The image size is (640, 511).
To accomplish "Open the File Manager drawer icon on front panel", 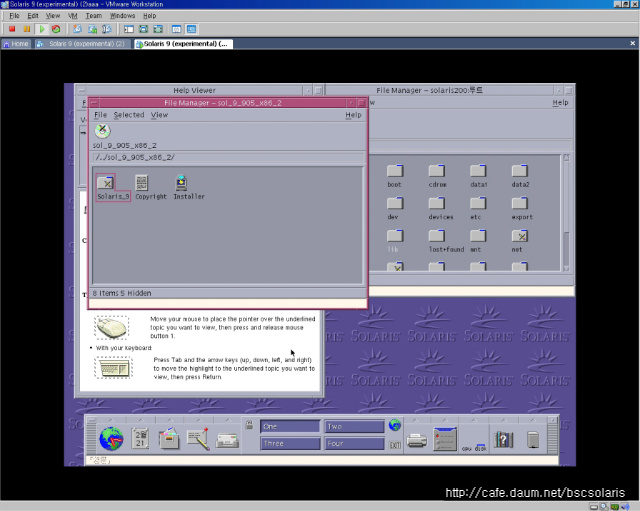I will point(169,439).
